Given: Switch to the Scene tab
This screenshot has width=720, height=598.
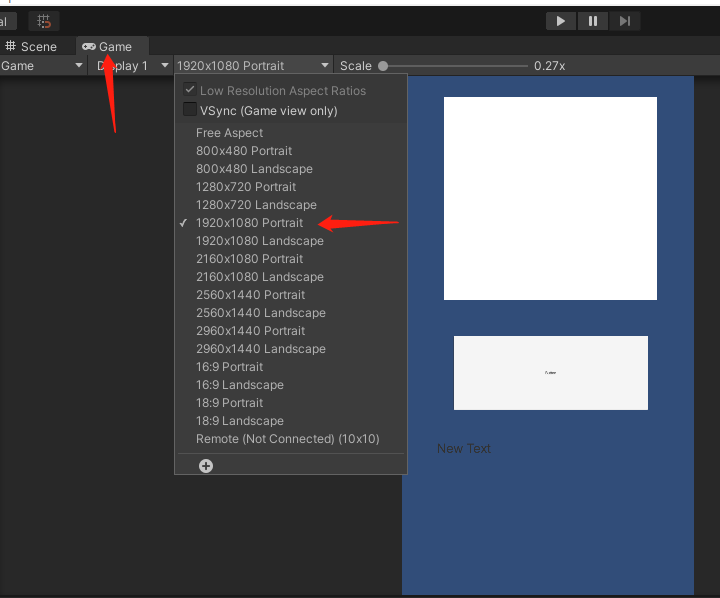Looking at the screenshot, I should click(31, 46).
